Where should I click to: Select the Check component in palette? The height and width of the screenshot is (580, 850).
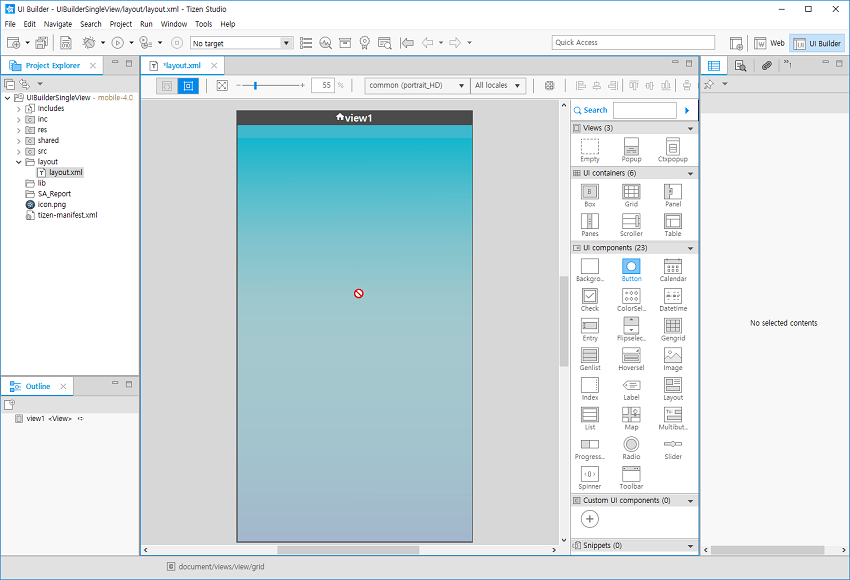[x=590, y=297]
